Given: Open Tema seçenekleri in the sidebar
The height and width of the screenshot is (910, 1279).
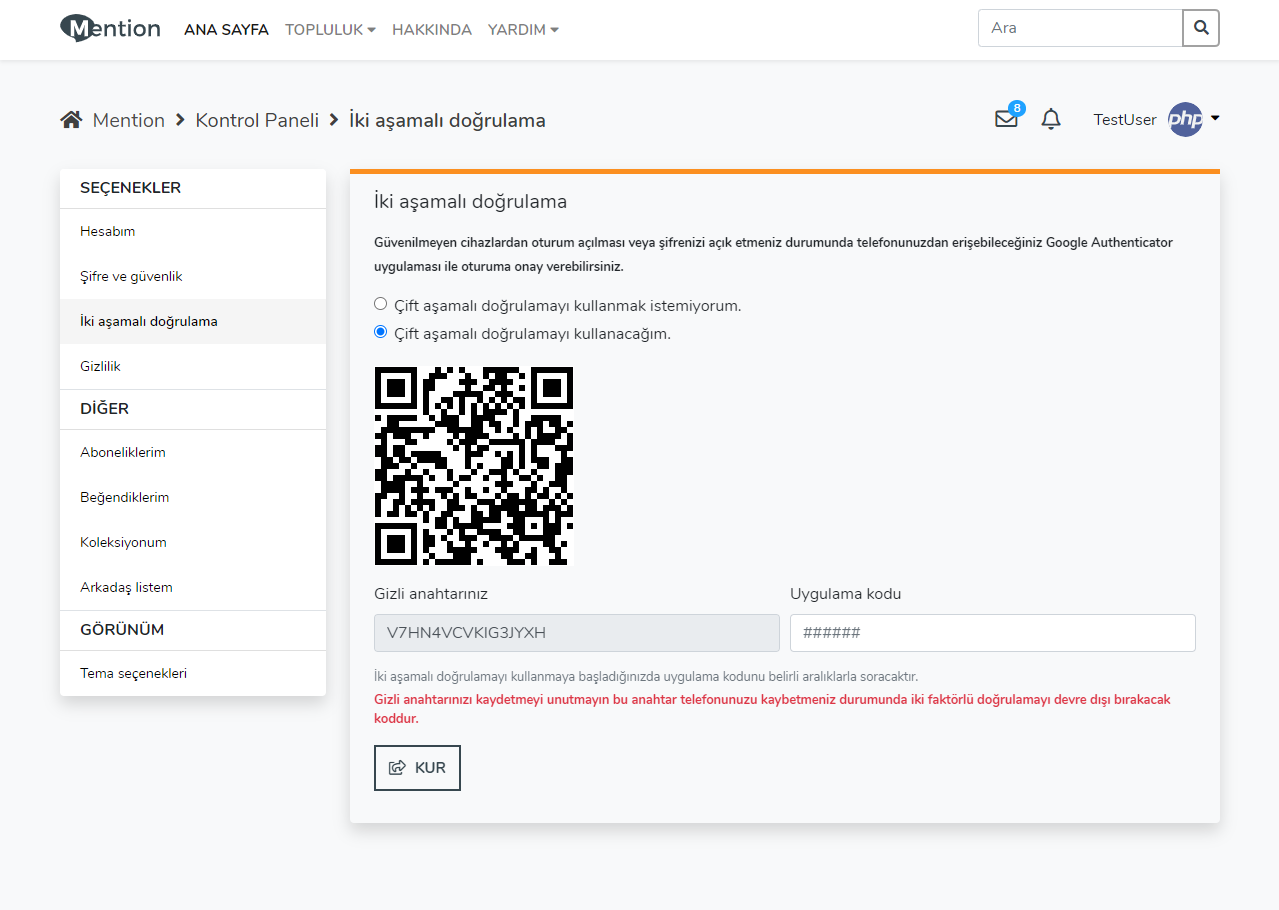Looking at the screenshot, I should 193,673.
